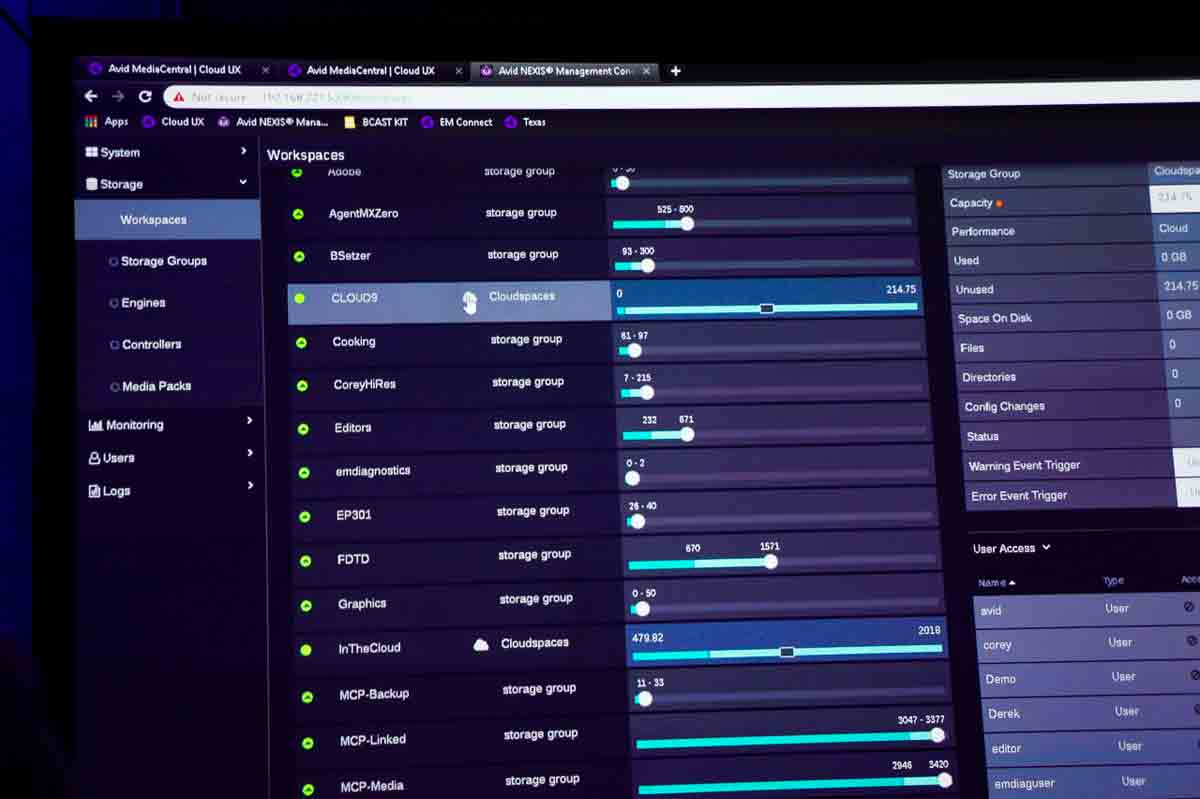The image size is (1200, 799).
Task: Click the green status icon for Graphics
Action: point(307,605)
